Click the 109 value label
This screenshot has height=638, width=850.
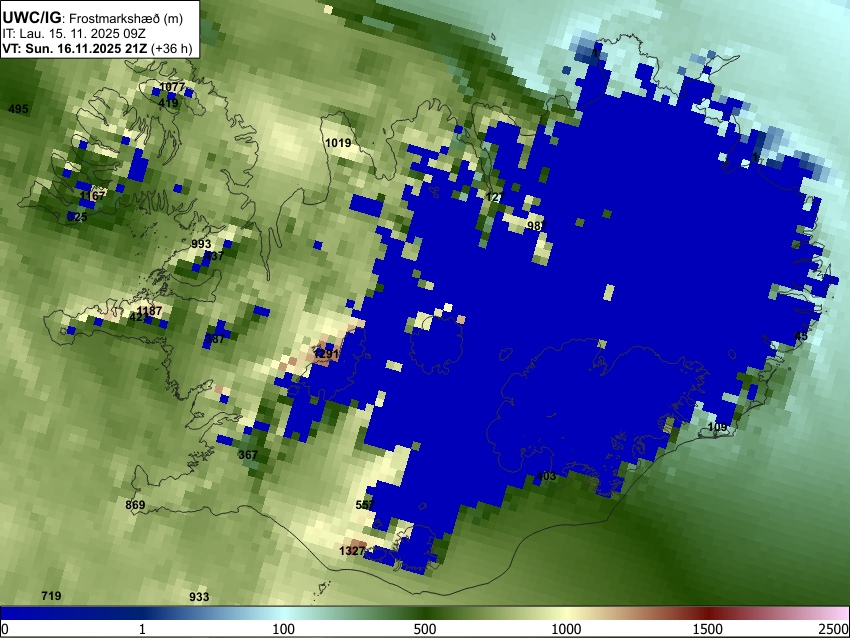pos(718,427)
